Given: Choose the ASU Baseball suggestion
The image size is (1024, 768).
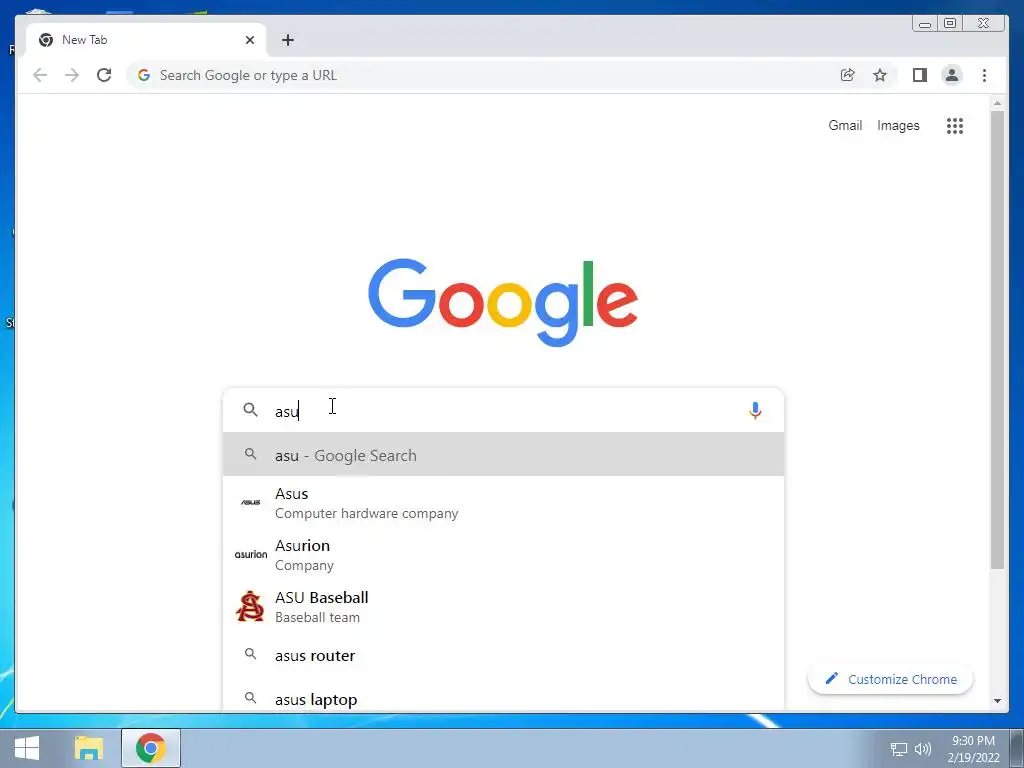Looking at the screenshot, I should tap(504, 607).
